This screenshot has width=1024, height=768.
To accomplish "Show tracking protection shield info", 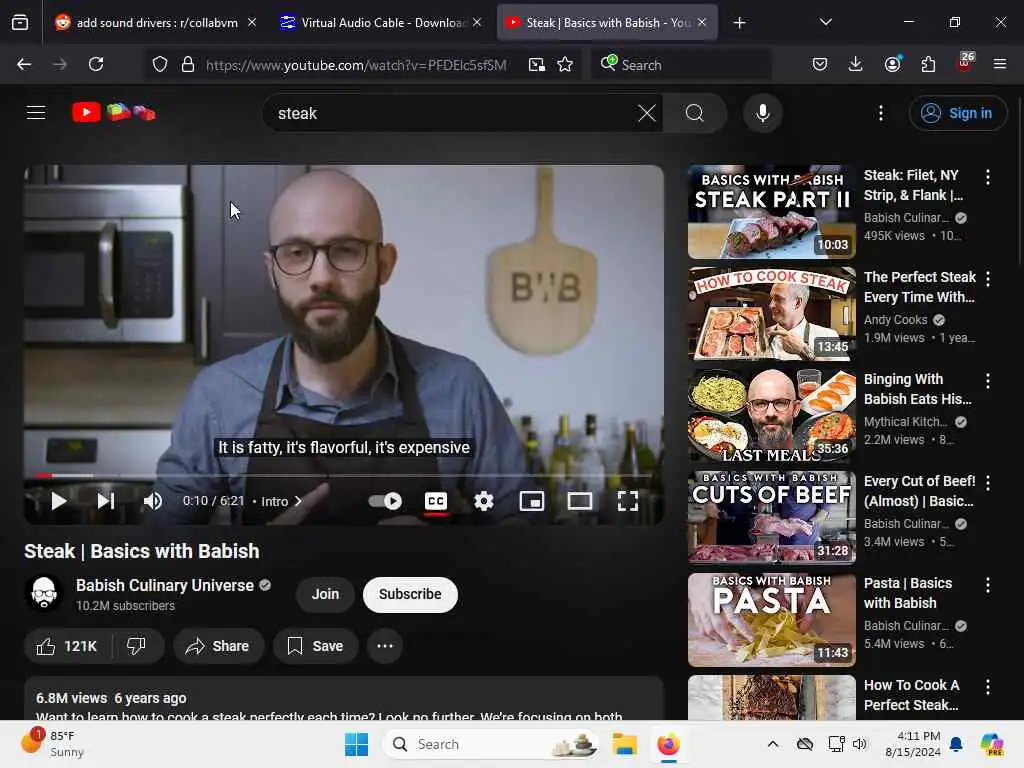I will 160,65.
